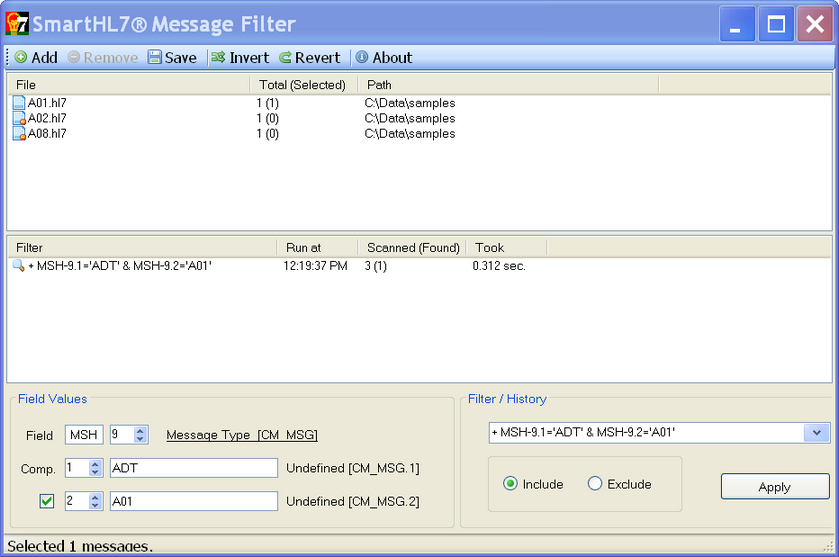Decrease the component 1 spinner
839x557 pixels.
[95, 472]
